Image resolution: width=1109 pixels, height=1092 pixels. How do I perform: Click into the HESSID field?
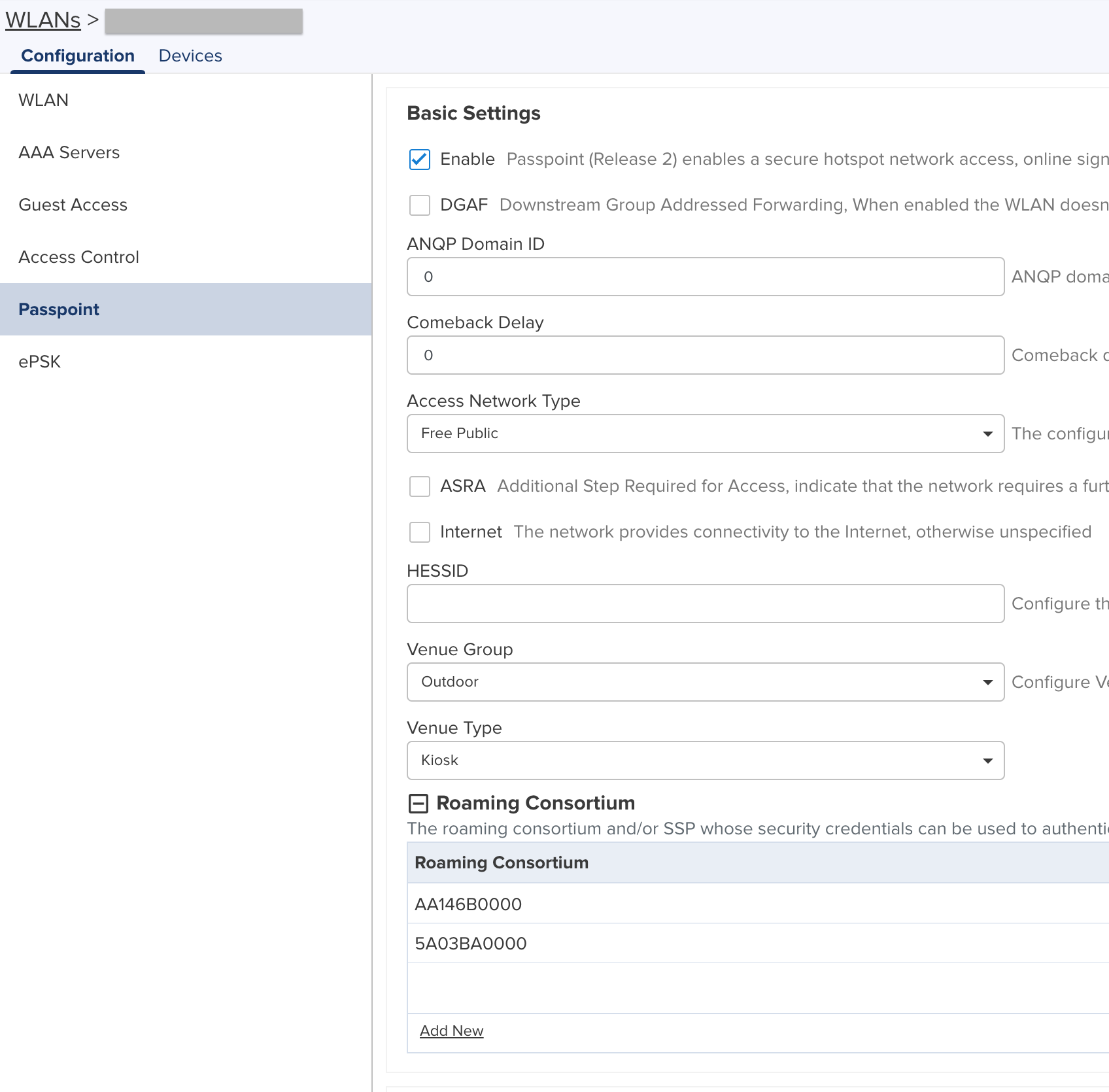(706, 604)
